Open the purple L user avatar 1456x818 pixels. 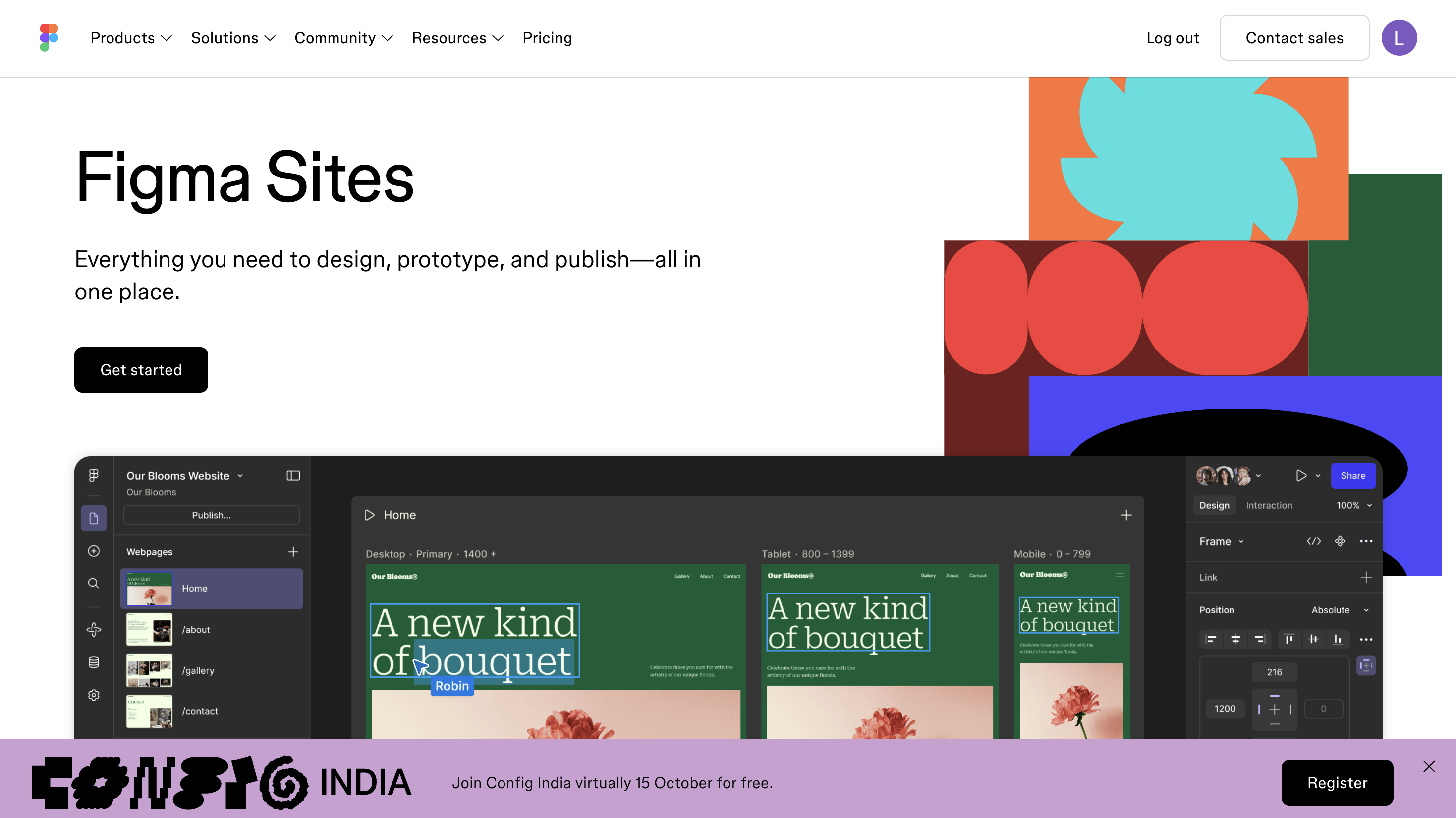point(1399,38)
